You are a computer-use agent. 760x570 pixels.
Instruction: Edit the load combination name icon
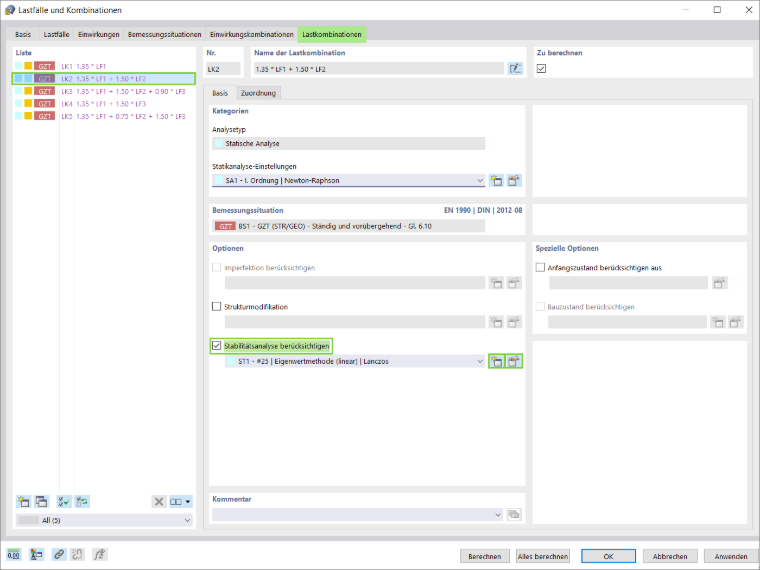click(x=515, y=69)
